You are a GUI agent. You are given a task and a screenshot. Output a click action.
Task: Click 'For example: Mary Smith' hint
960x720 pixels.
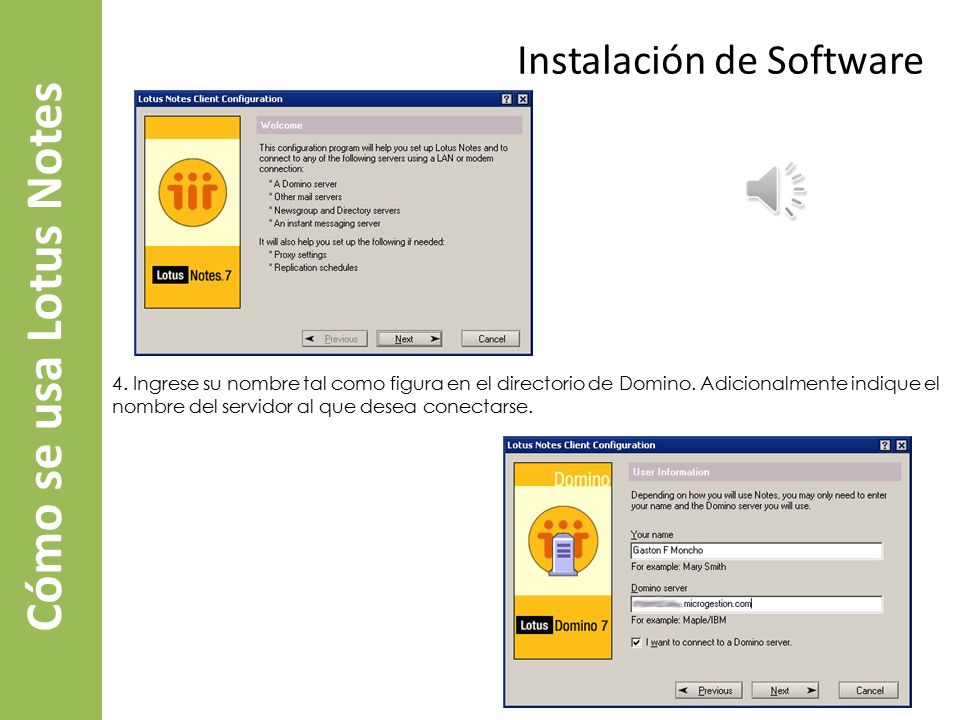click(x=678, y=567)
